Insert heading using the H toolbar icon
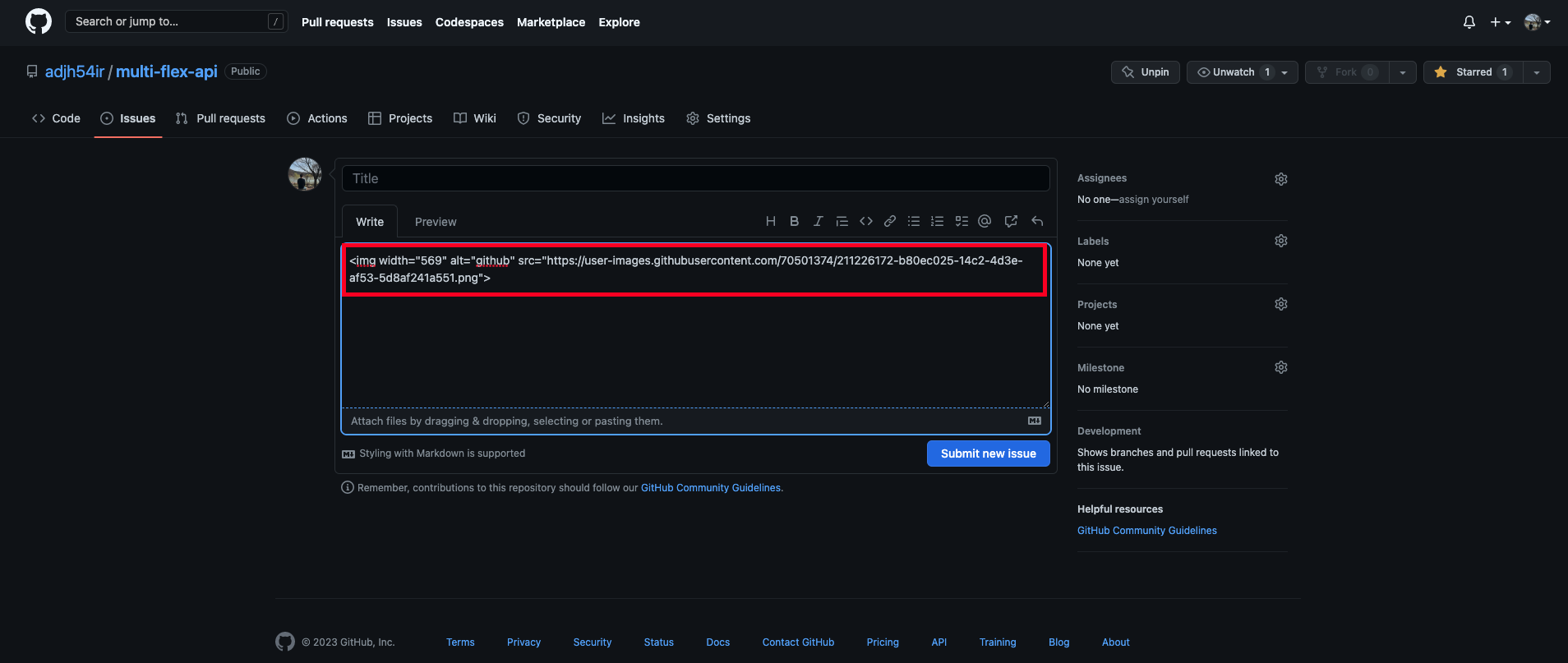The image size is (1568, 663). (x=770, y=221)
